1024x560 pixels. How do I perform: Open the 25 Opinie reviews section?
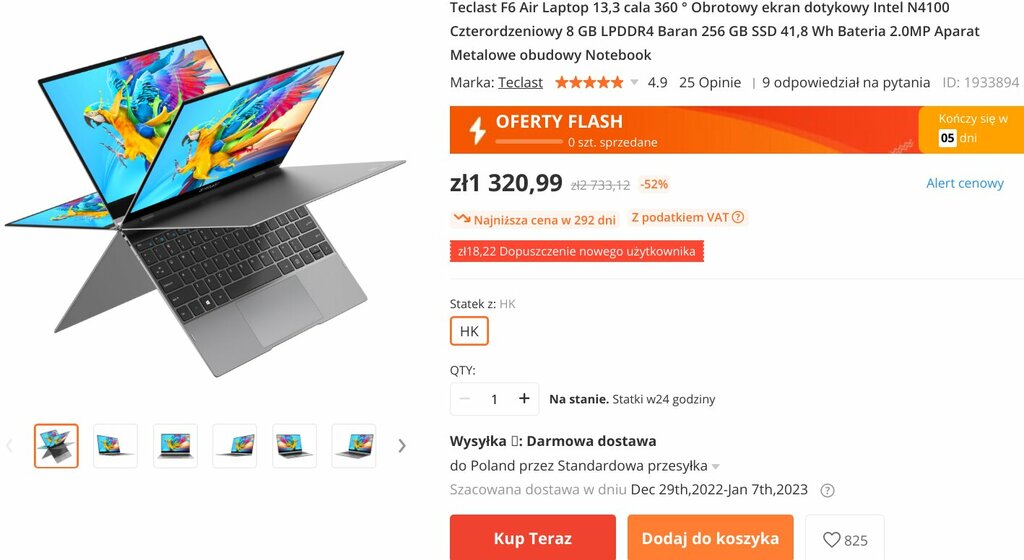(710, 82)
